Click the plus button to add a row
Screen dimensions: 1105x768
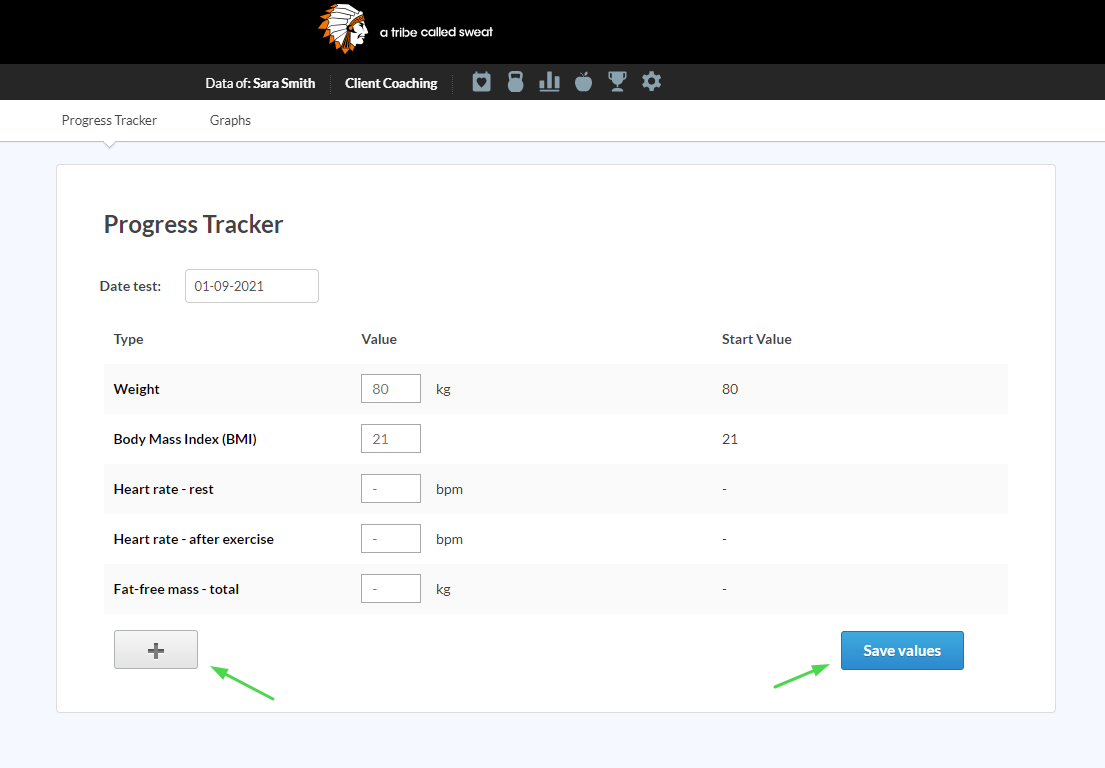[x=155, y=649]
